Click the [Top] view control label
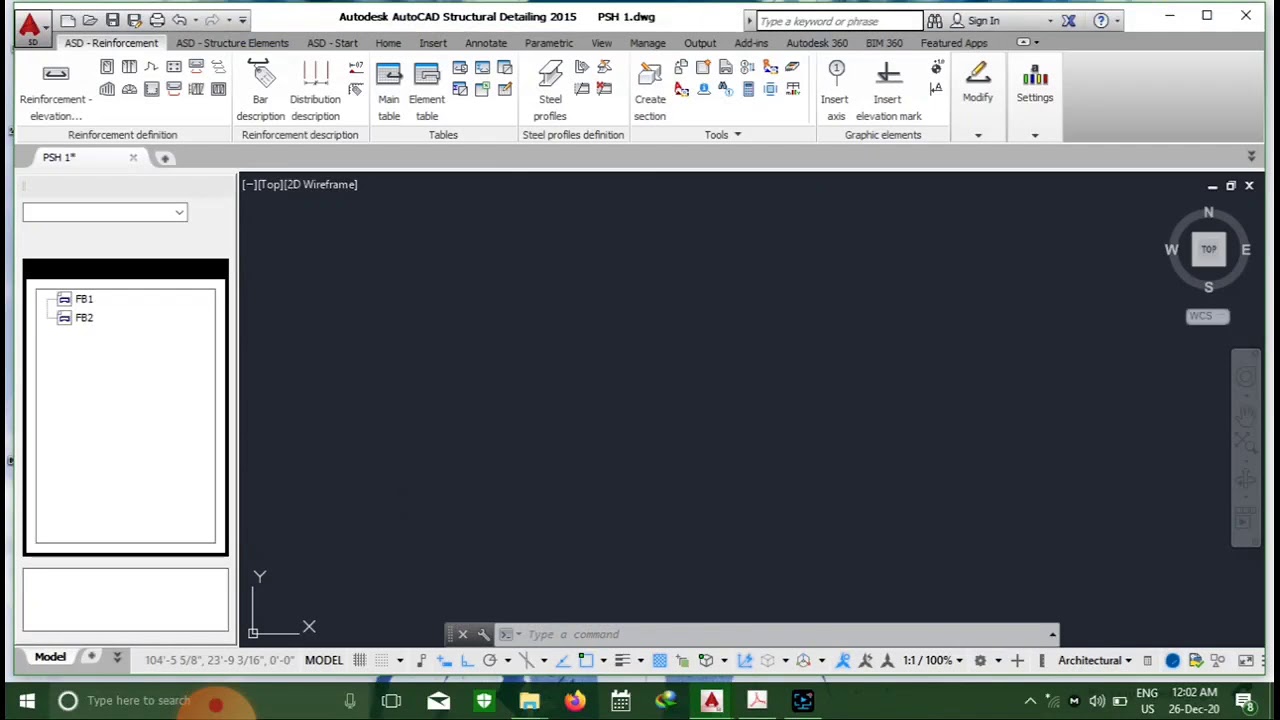This screenshot has width=1280, height=720. pyautogui.click(x=271, y=184)
